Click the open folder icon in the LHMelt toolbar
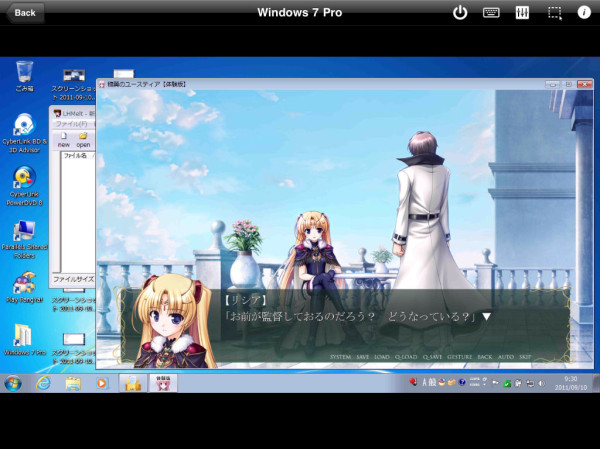This screenshot has width=600, height=449. [x=83, y=140]
